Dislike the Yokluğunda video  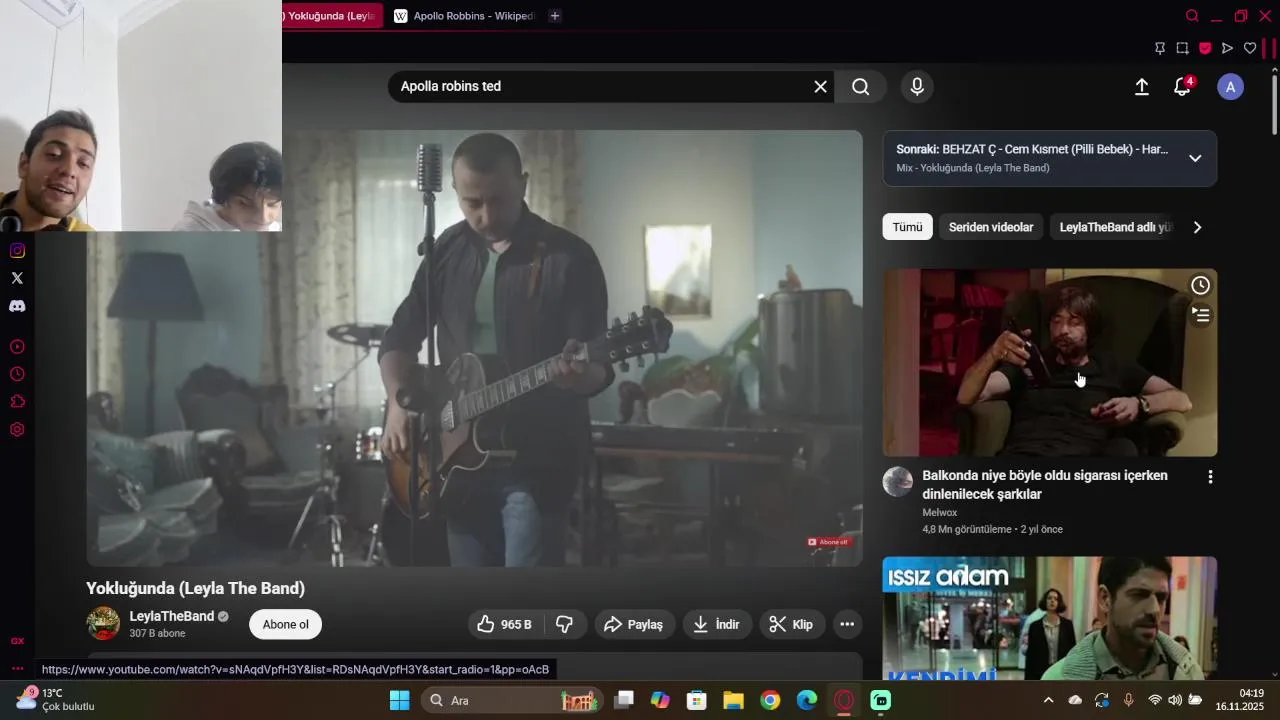tap(565, 624)
